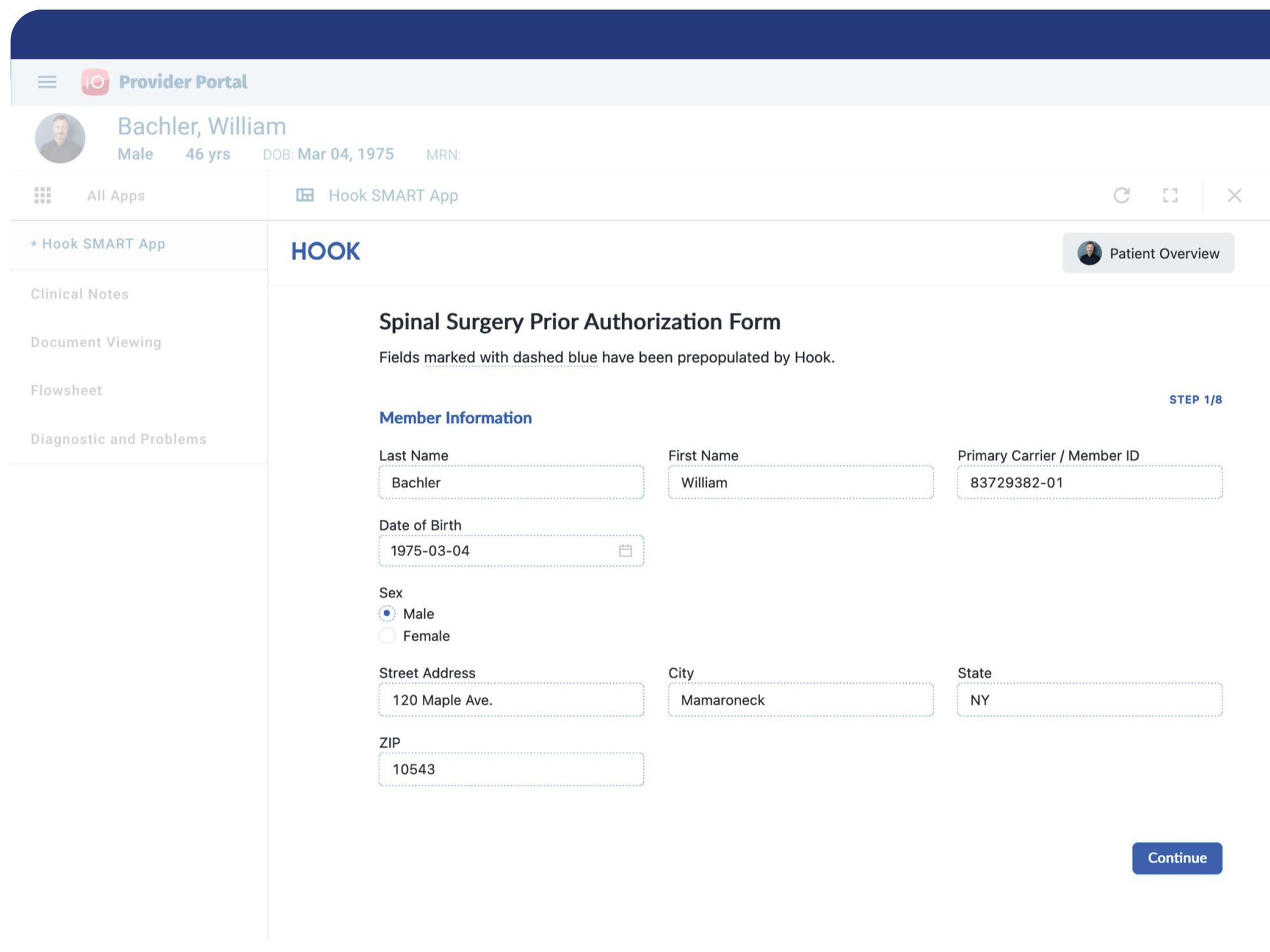Select the Female radio button
1270x952 pixels.
coord(387,636)
